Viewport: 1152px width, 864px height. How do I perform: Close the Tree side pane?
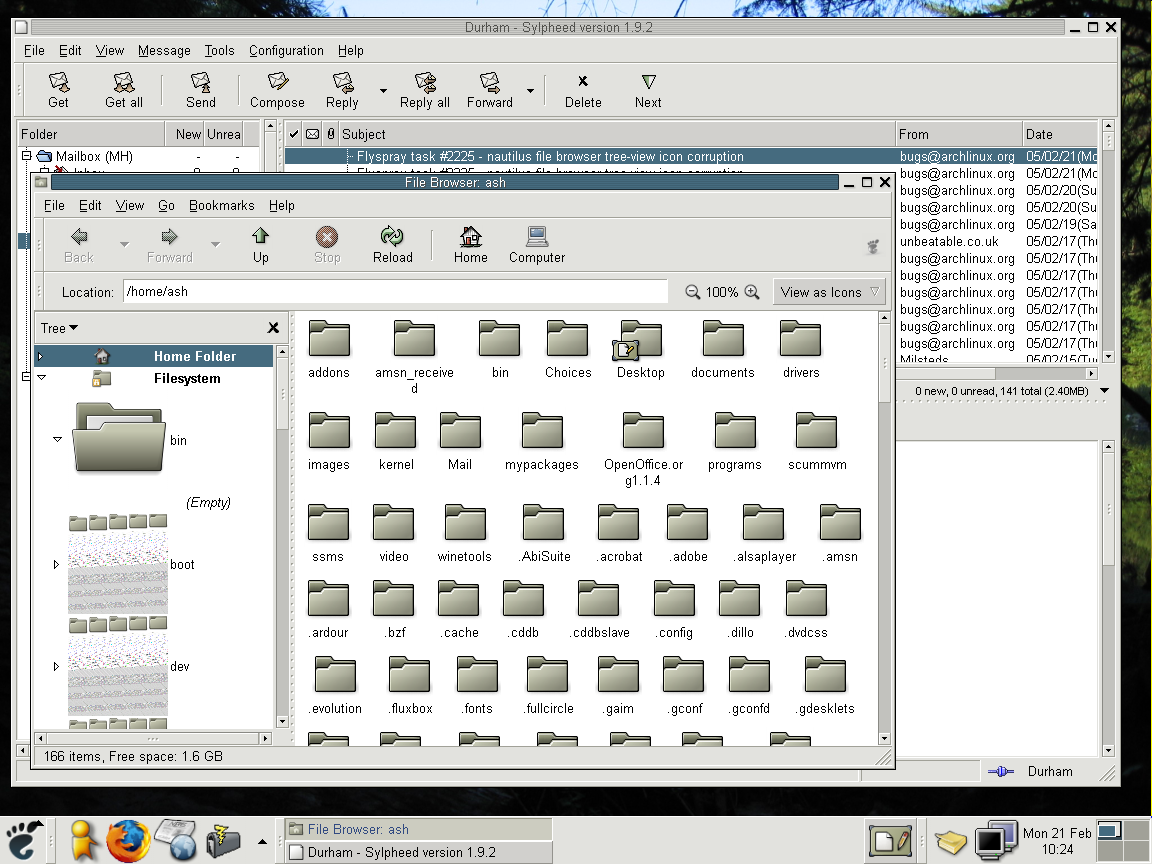[273, 328]
